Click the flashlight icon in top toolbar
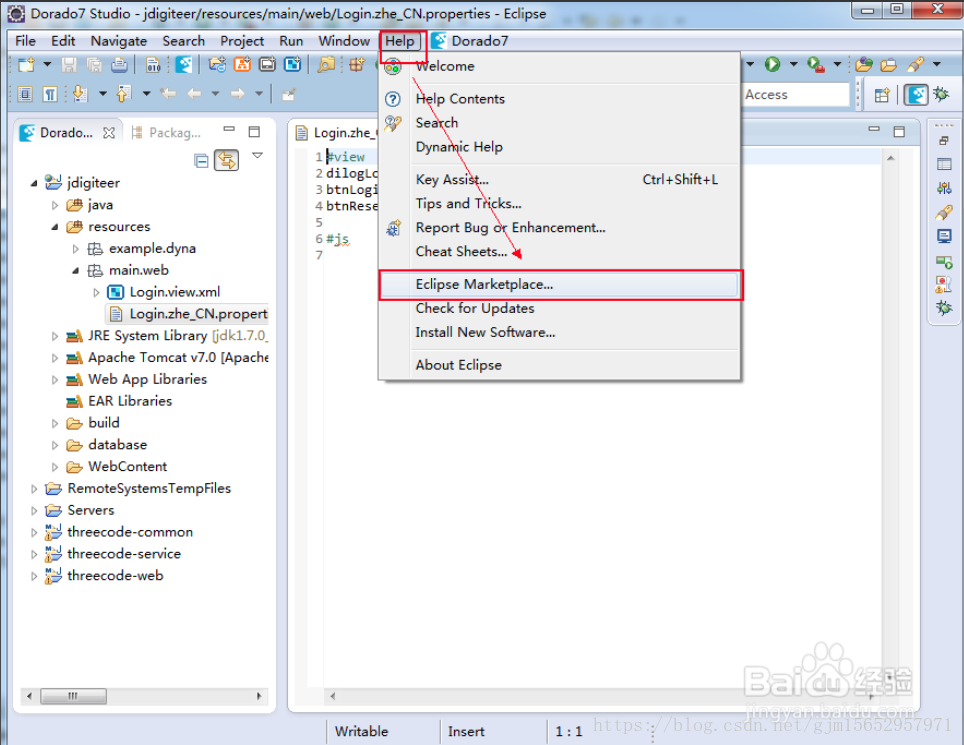 (915, 65)
